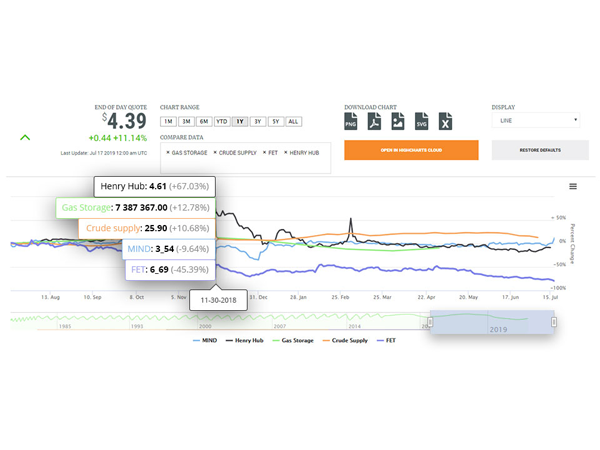Click the $4.39 end of day quote

tap(124, 121)
